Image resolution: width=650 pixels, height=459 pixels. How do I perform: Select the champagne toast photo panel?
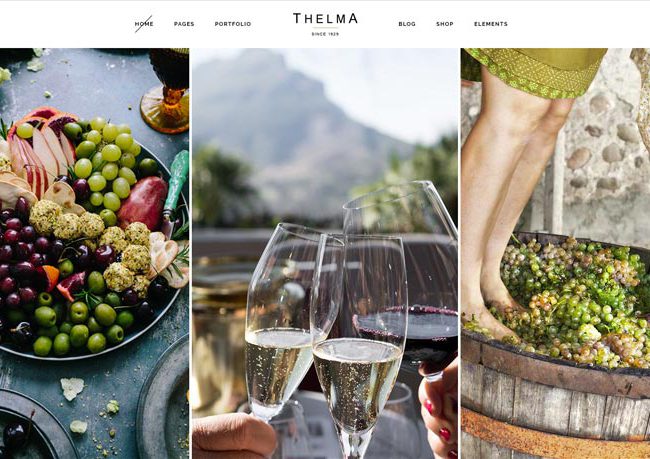point(325,253)
